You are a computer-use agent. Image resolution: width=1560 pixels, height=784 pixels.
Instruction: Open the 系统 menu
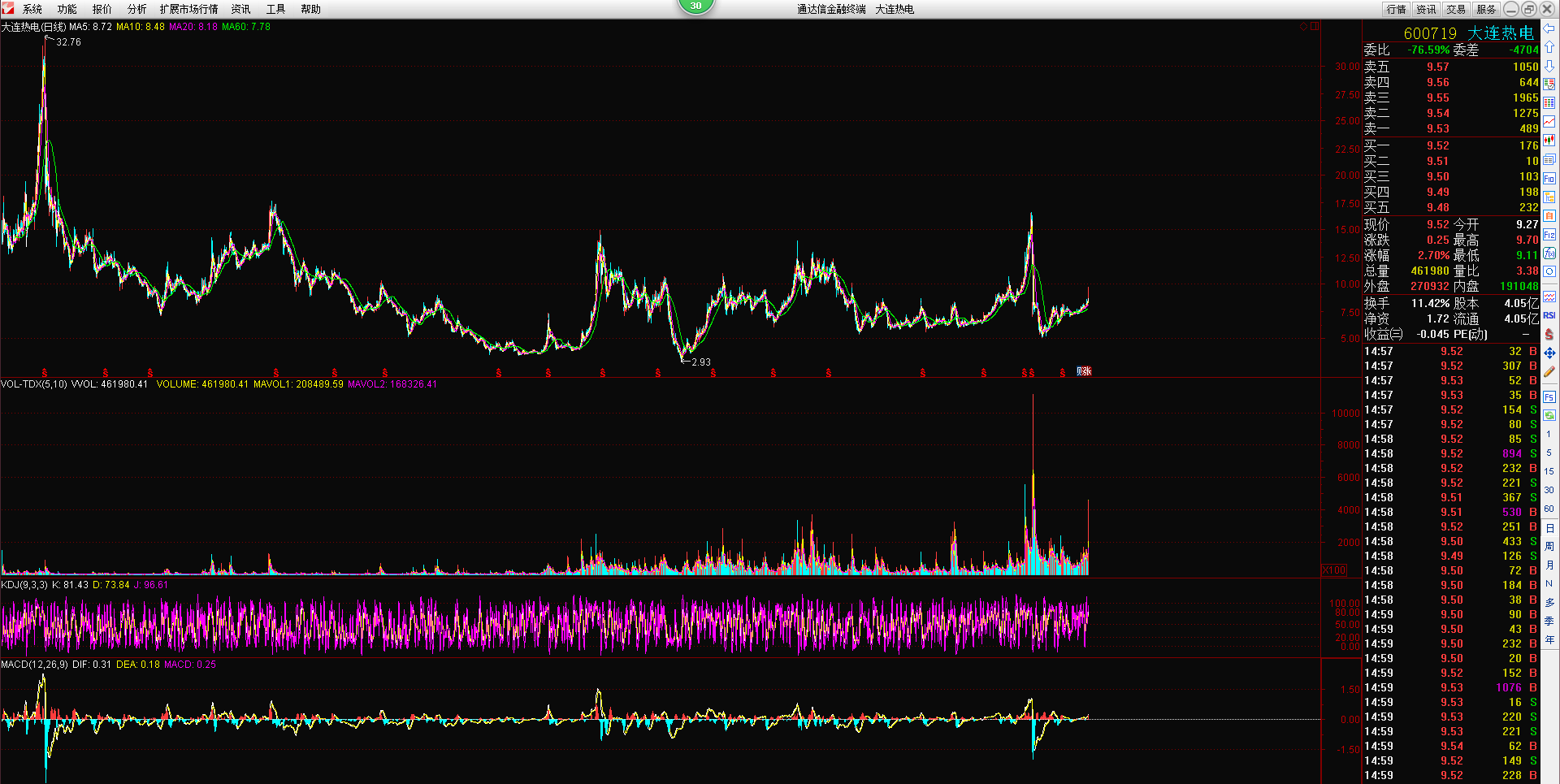point(32,9)
